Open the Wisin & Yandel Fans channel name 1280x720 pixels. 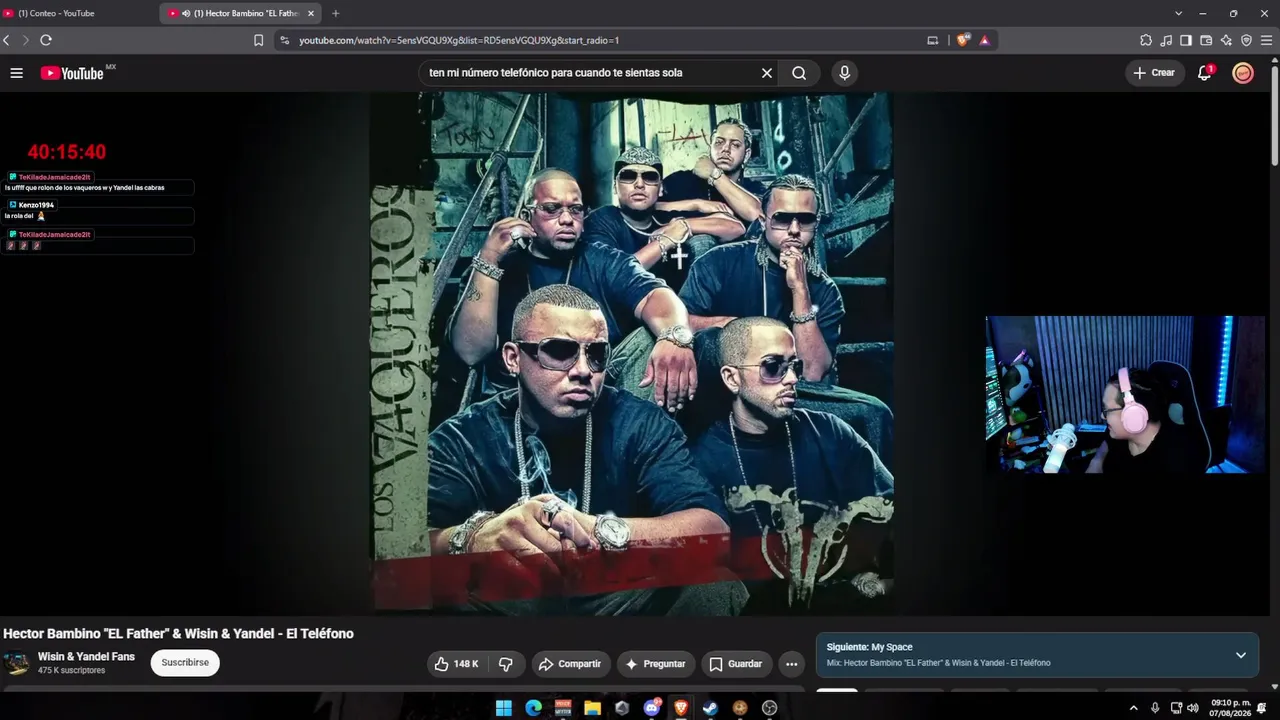[86, 657]
